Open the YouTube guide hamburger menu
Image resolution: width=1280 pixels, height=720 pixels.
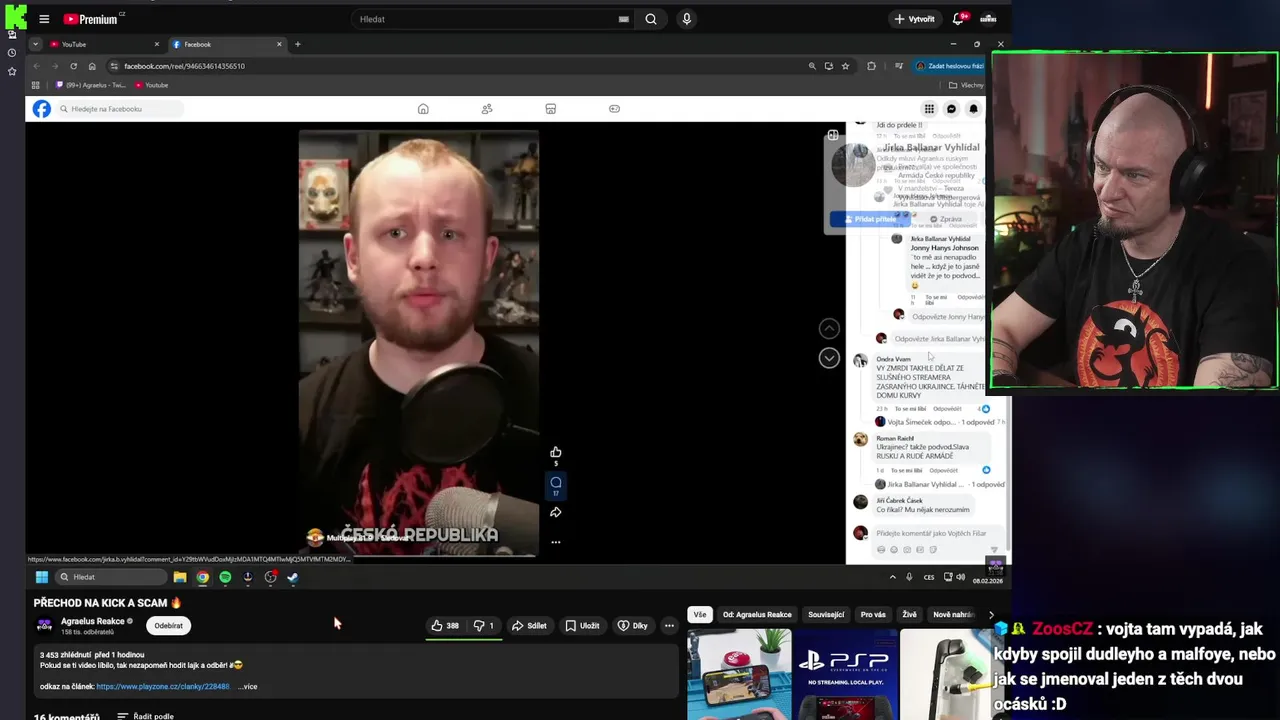[44, 19]
